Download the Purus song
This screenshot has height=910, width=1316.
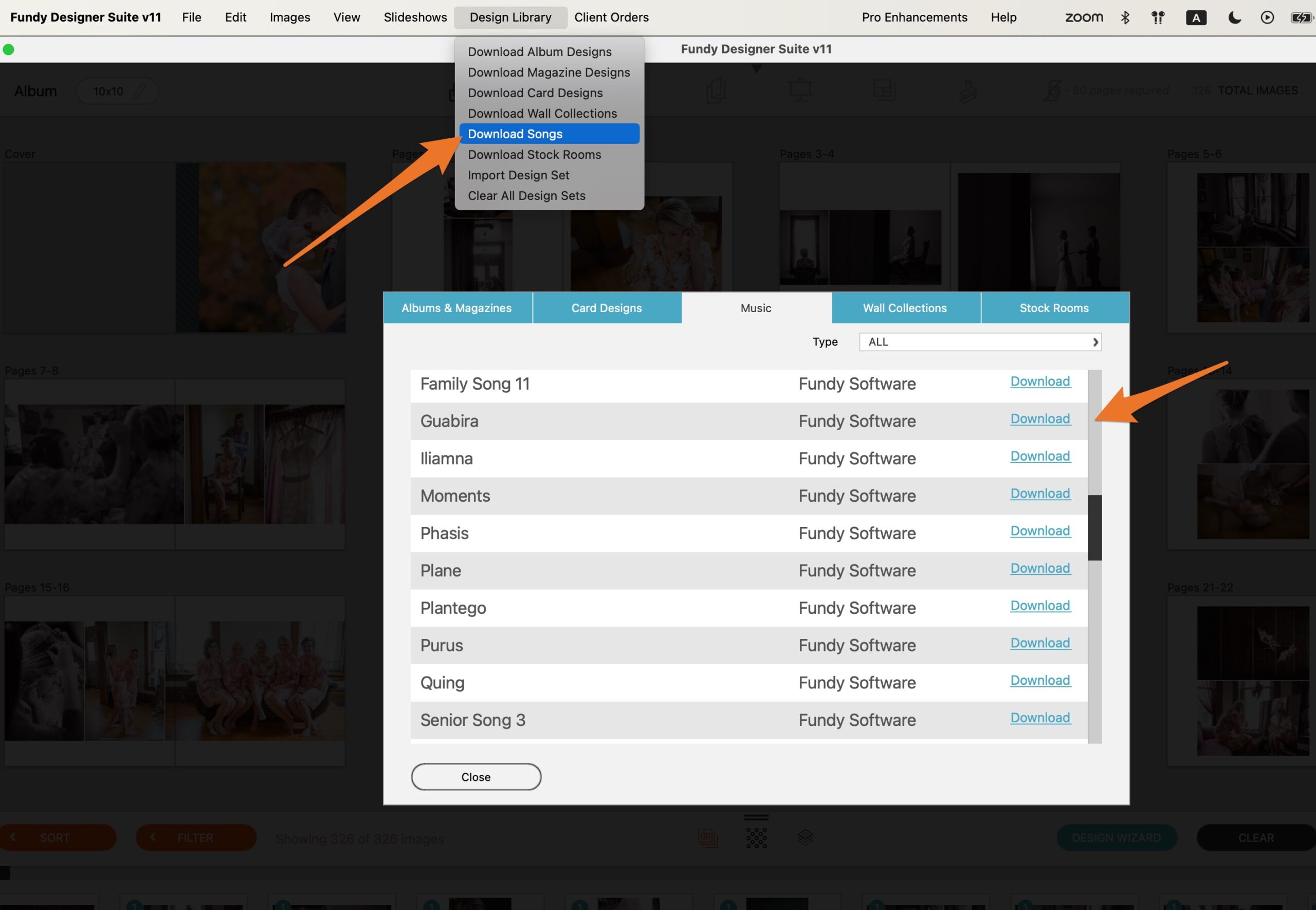(x=1040, y=643)
